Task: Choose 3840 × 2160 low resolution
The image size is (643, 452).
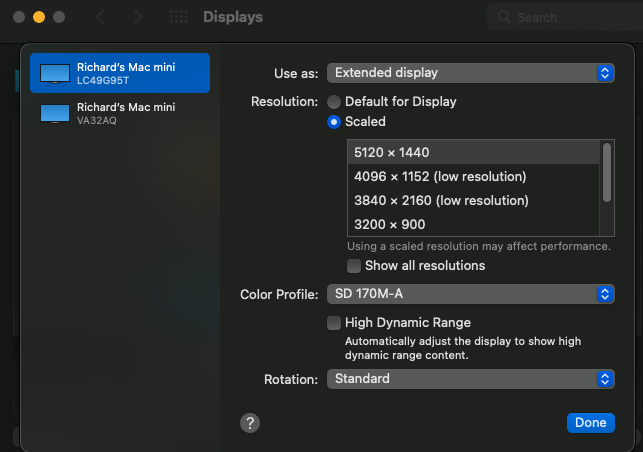Action: coord(474,201)
